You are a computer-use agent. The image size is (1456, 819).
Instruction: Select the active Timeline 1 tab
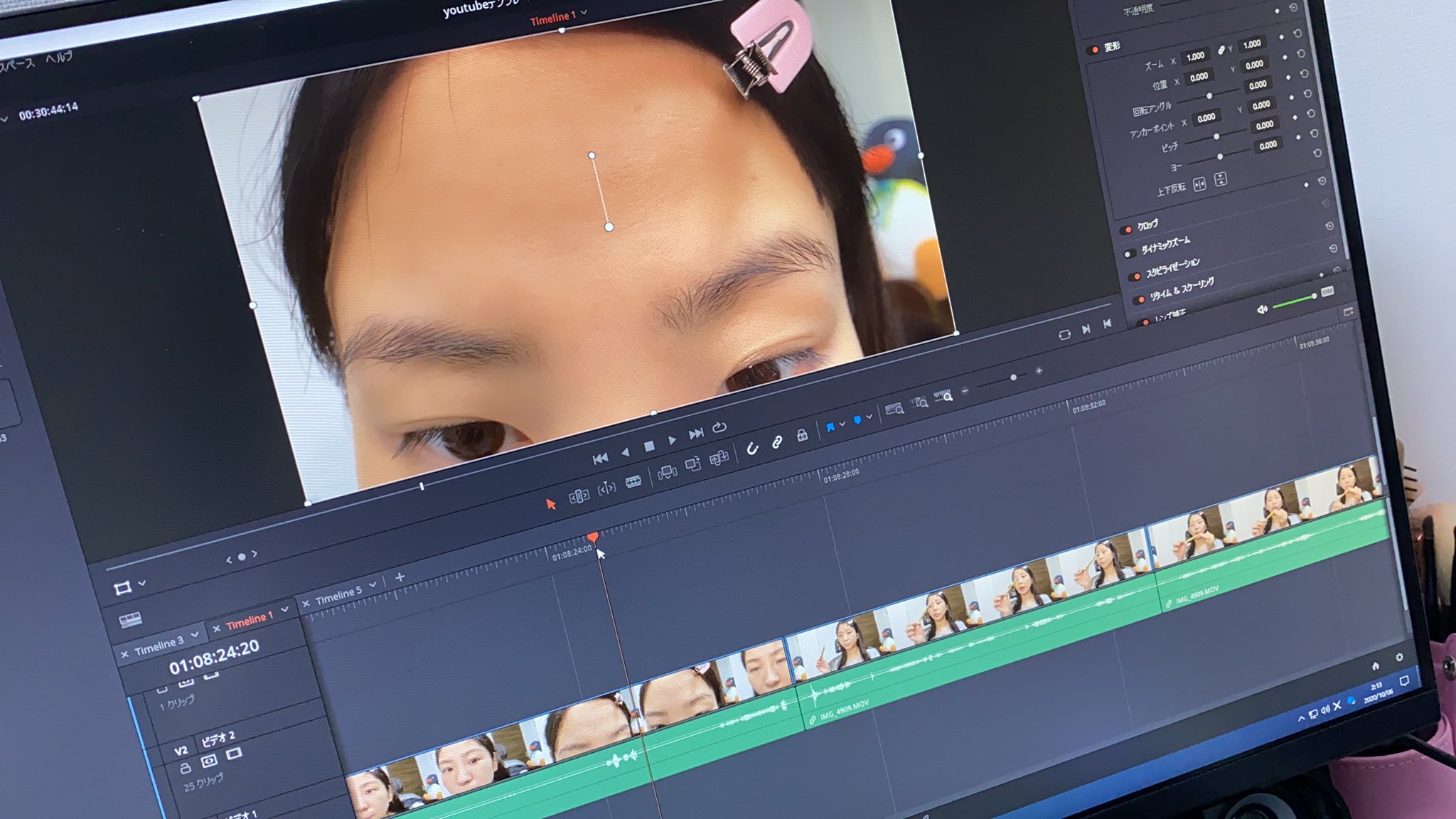point(250,621)
